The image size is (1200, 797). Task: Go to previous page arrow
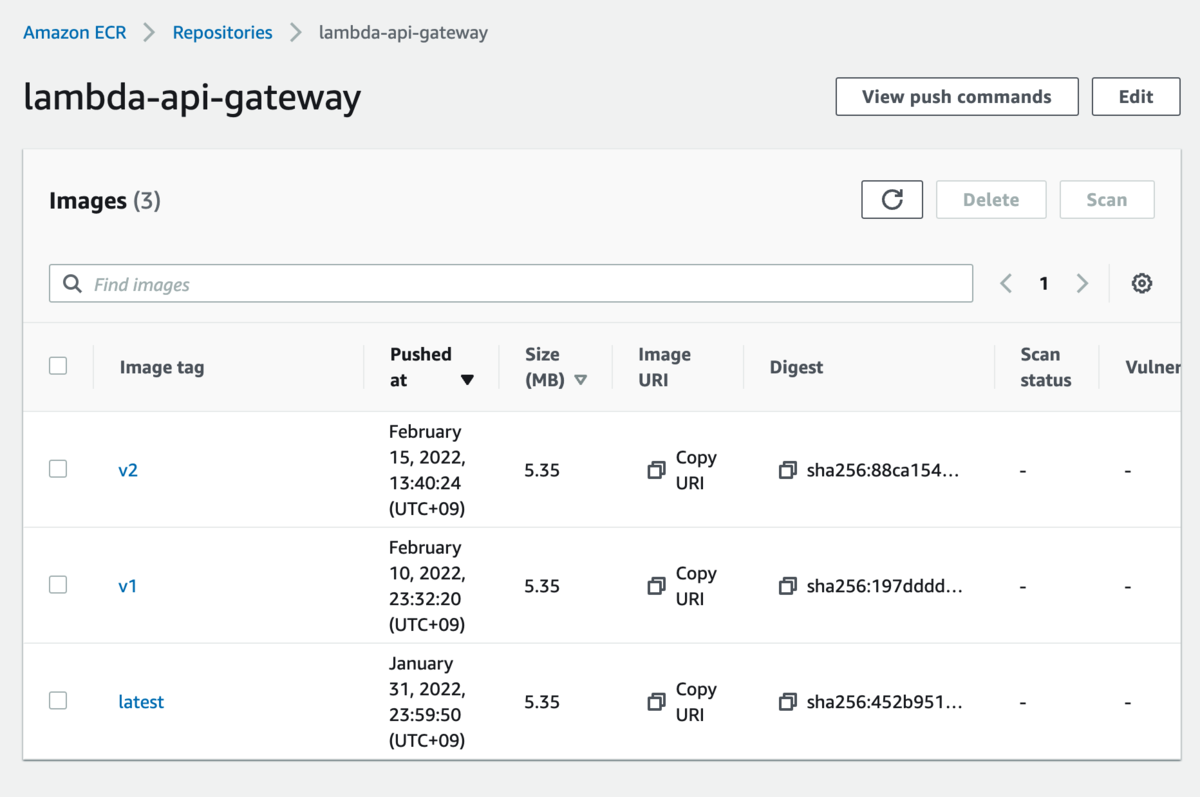1006,284
